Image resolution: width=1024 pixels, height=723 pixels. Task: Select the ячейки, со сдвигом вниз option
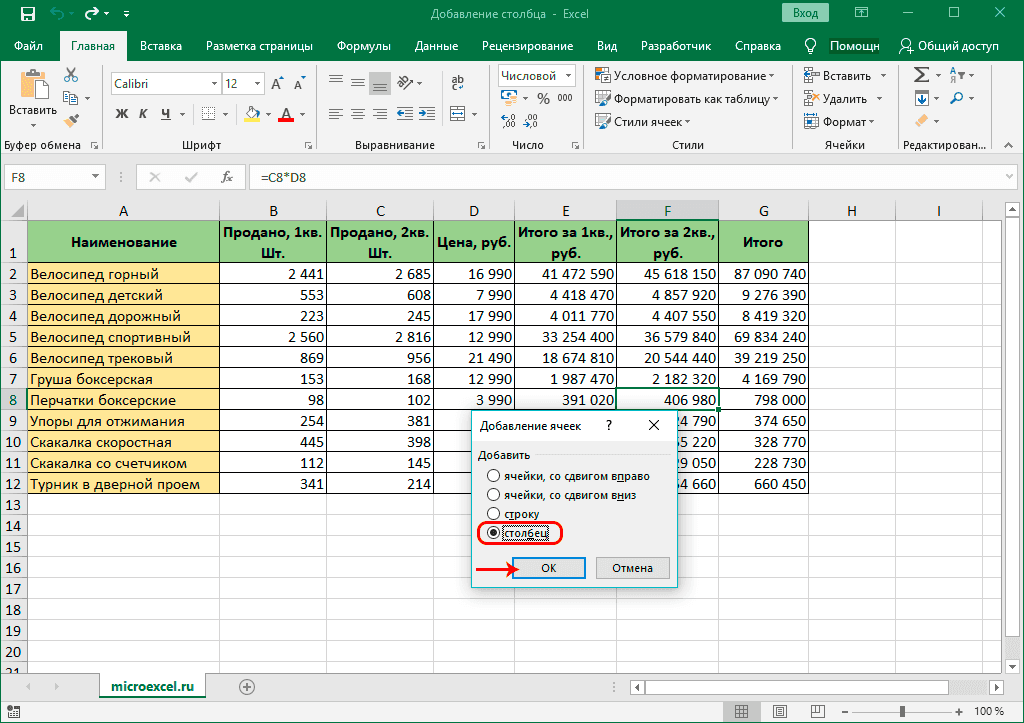coord(494,494)
